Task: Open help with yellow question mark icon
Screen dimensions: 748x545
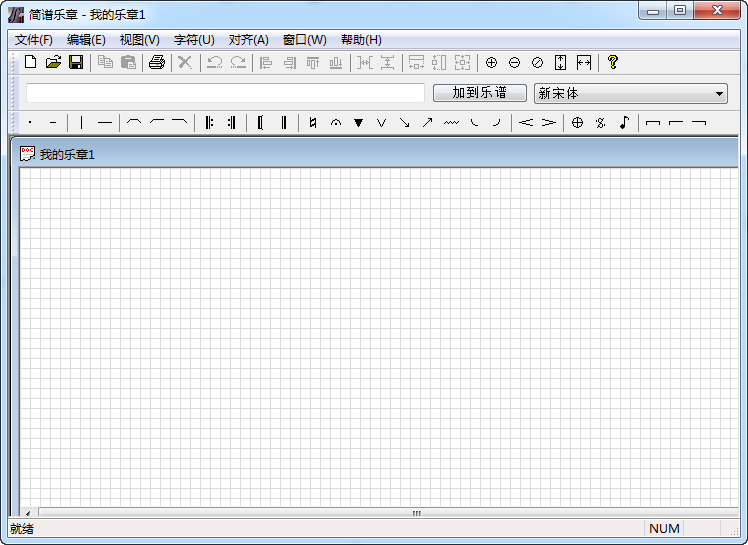Action: point(613,62)
